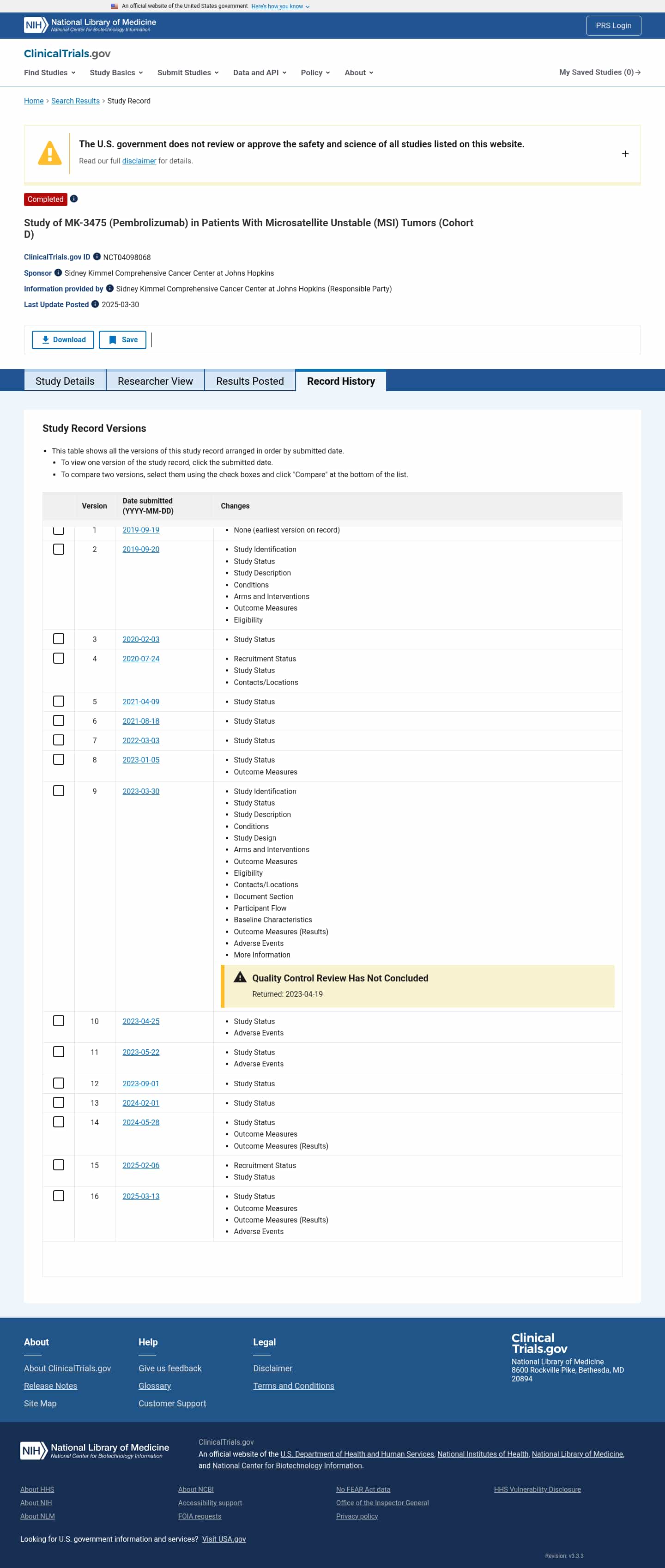Check the version 10 checkbox
The width and height of the screenshot is (665, 1568).
(x=58, y=1021)
